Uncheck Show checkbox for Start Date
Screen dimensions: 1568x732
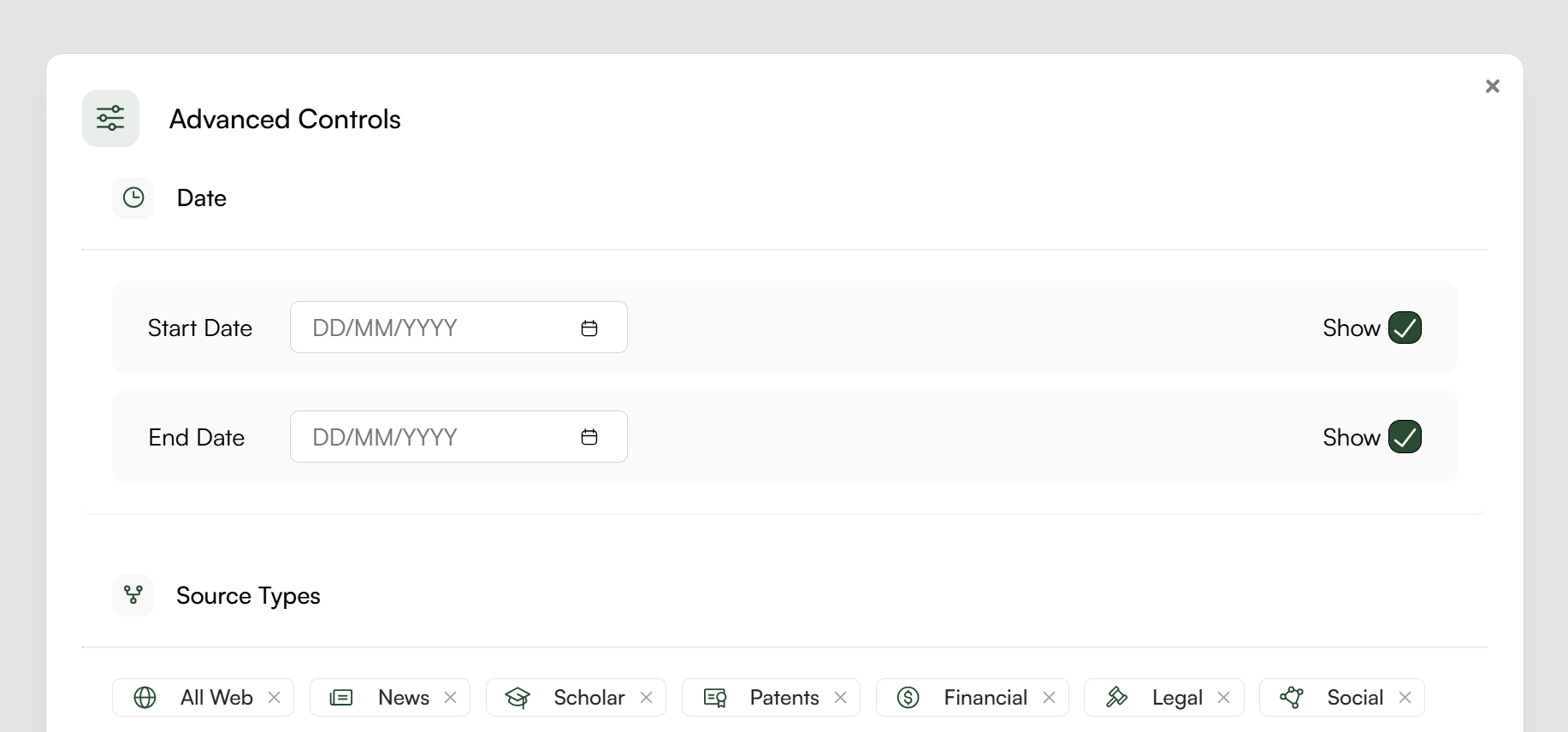point(1405,328)
